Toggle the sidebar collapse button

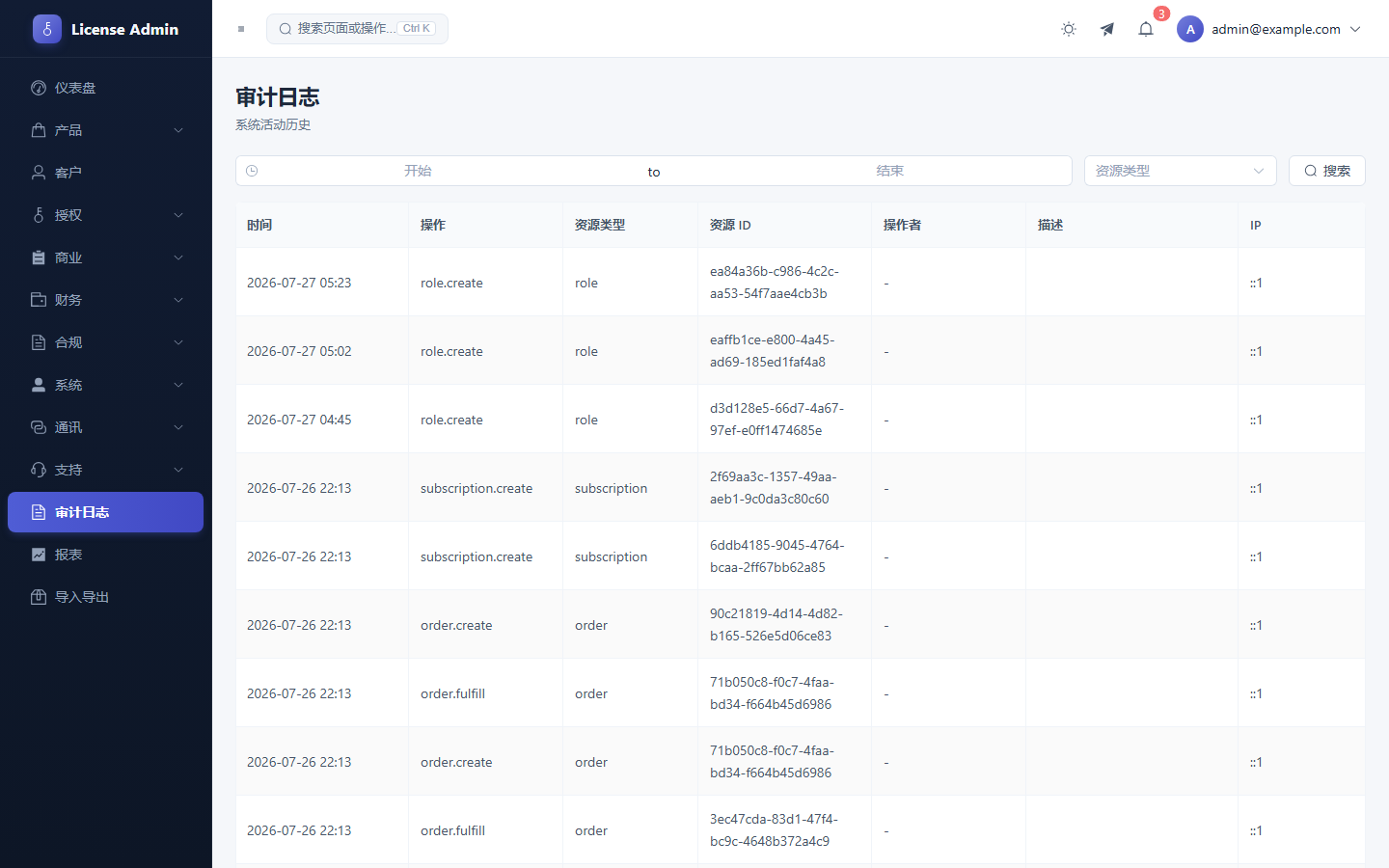pyautogui.click(x=241, y=29)
